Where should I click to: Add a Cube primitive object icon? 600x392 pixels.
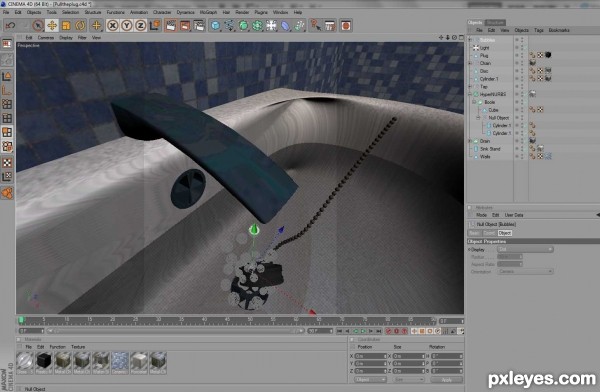click(x=215, y=26)
